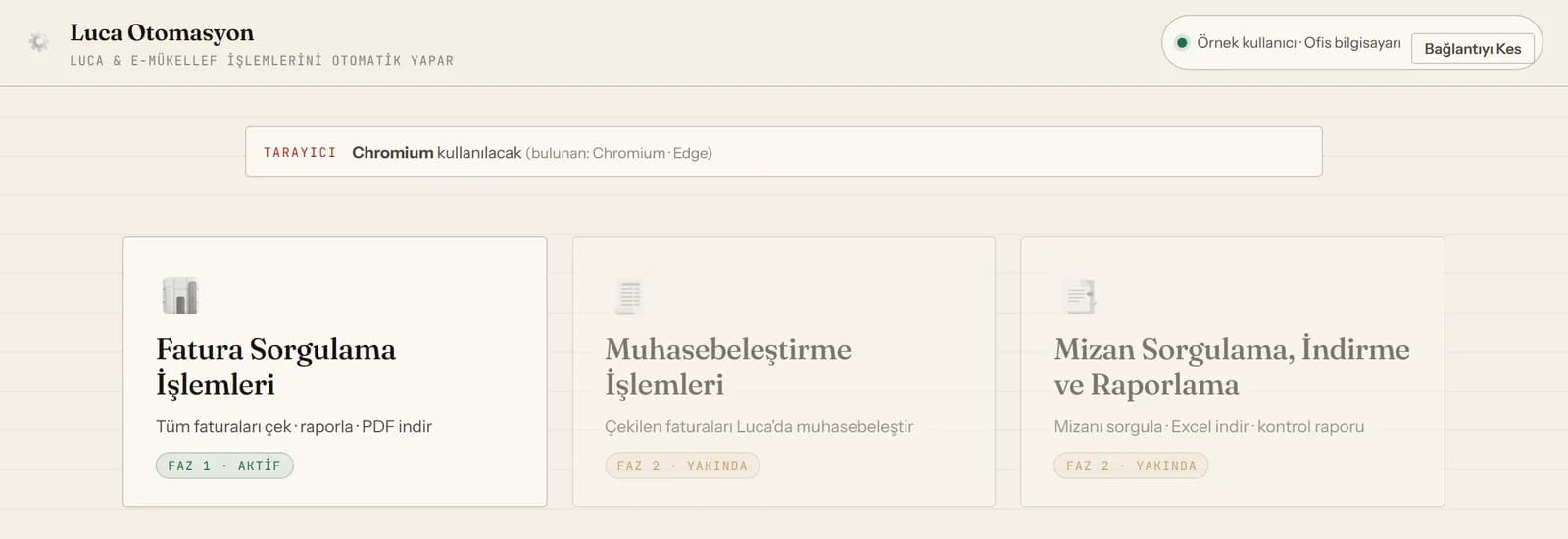This screenshot has height=539, width=1568.
Task: Click the report icon on Mizan Sorgulama card
Action: click(1079, 295)
